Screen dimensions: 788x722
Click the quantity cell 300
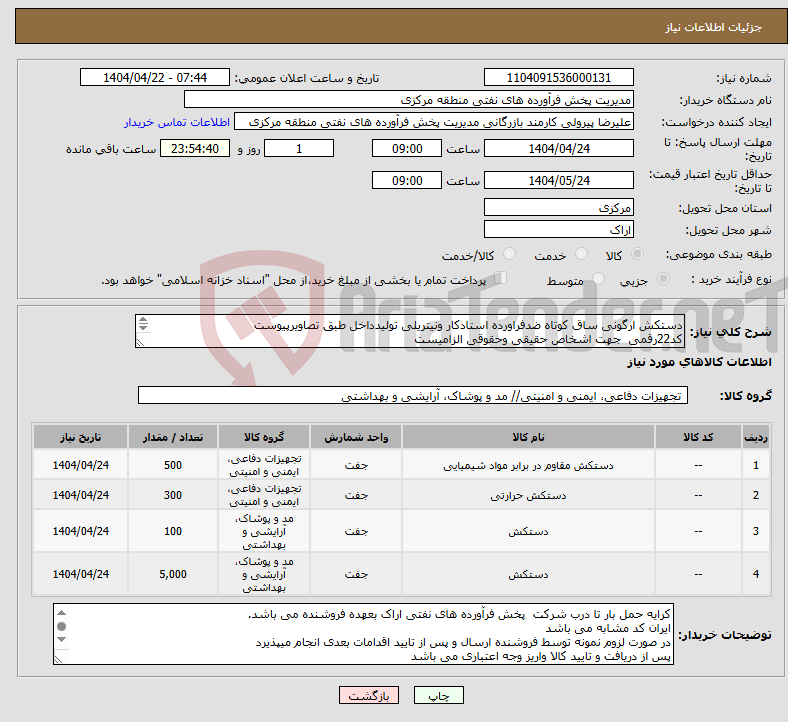[173, 495]
